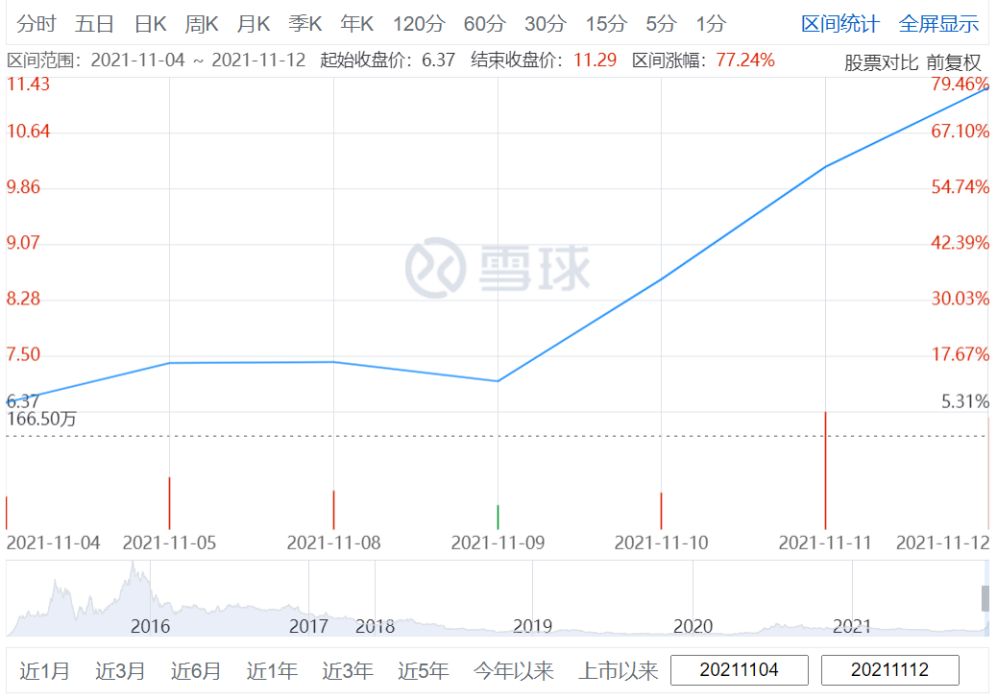This screenshot has width=997, height=700.
Task: Click 全屏显示 to go fullscreen
Action: pyautogui.click(x=939, y=24)
